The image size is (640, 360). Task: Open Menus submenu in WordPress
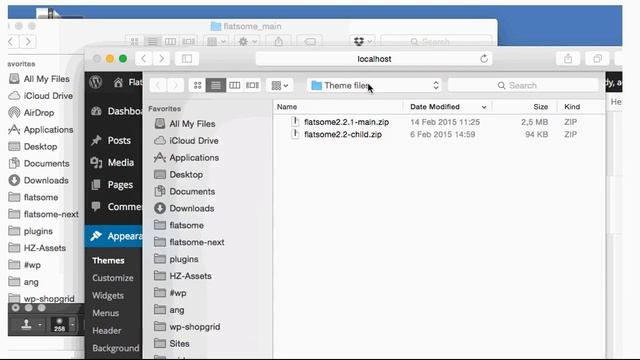point(106,313)
